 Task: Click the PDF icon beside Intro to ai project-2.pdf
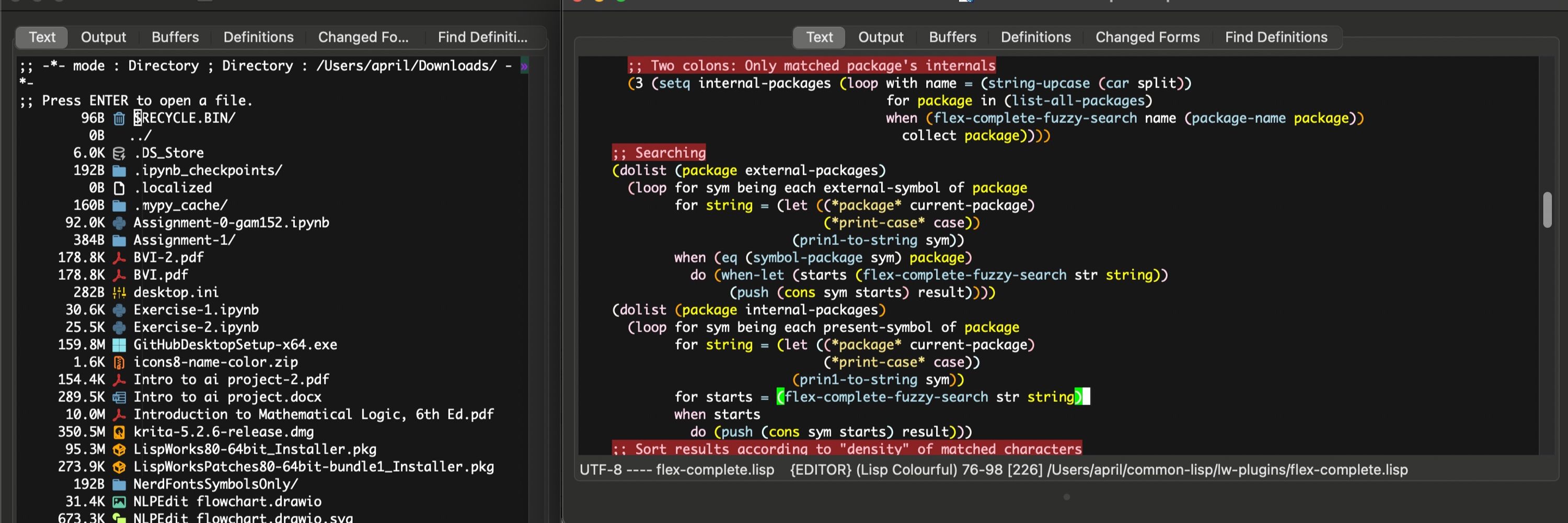click(x=119, y=380)
